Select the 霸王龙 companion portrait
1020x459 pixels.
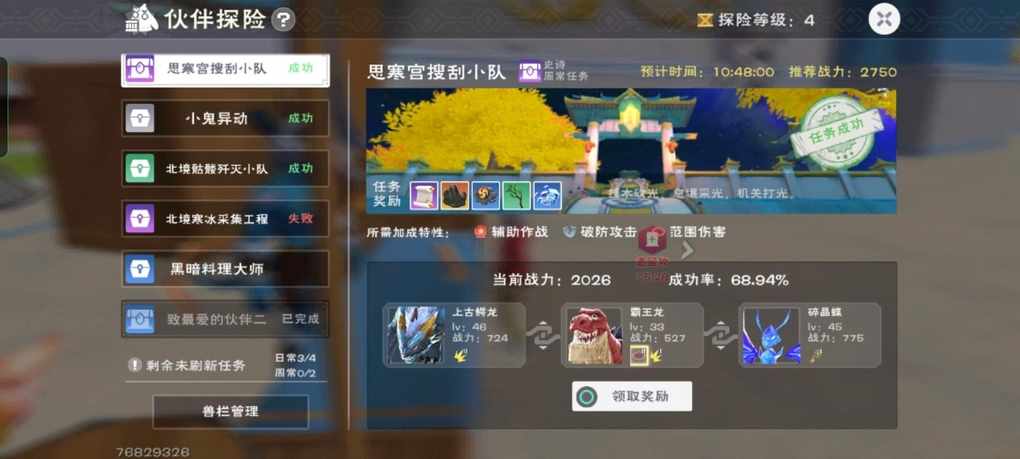pos(595,335)
